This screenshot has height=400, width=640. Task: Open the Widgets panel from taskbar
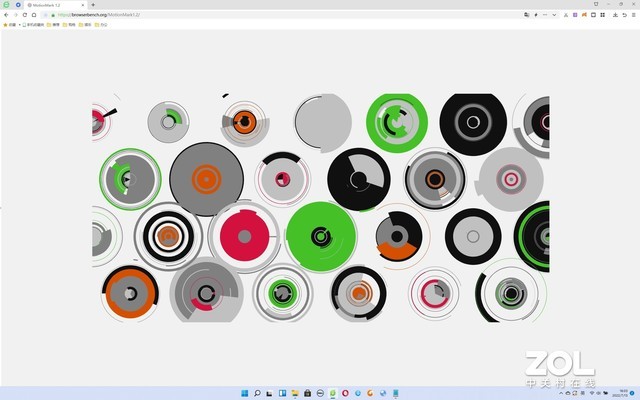click(282, 393)
